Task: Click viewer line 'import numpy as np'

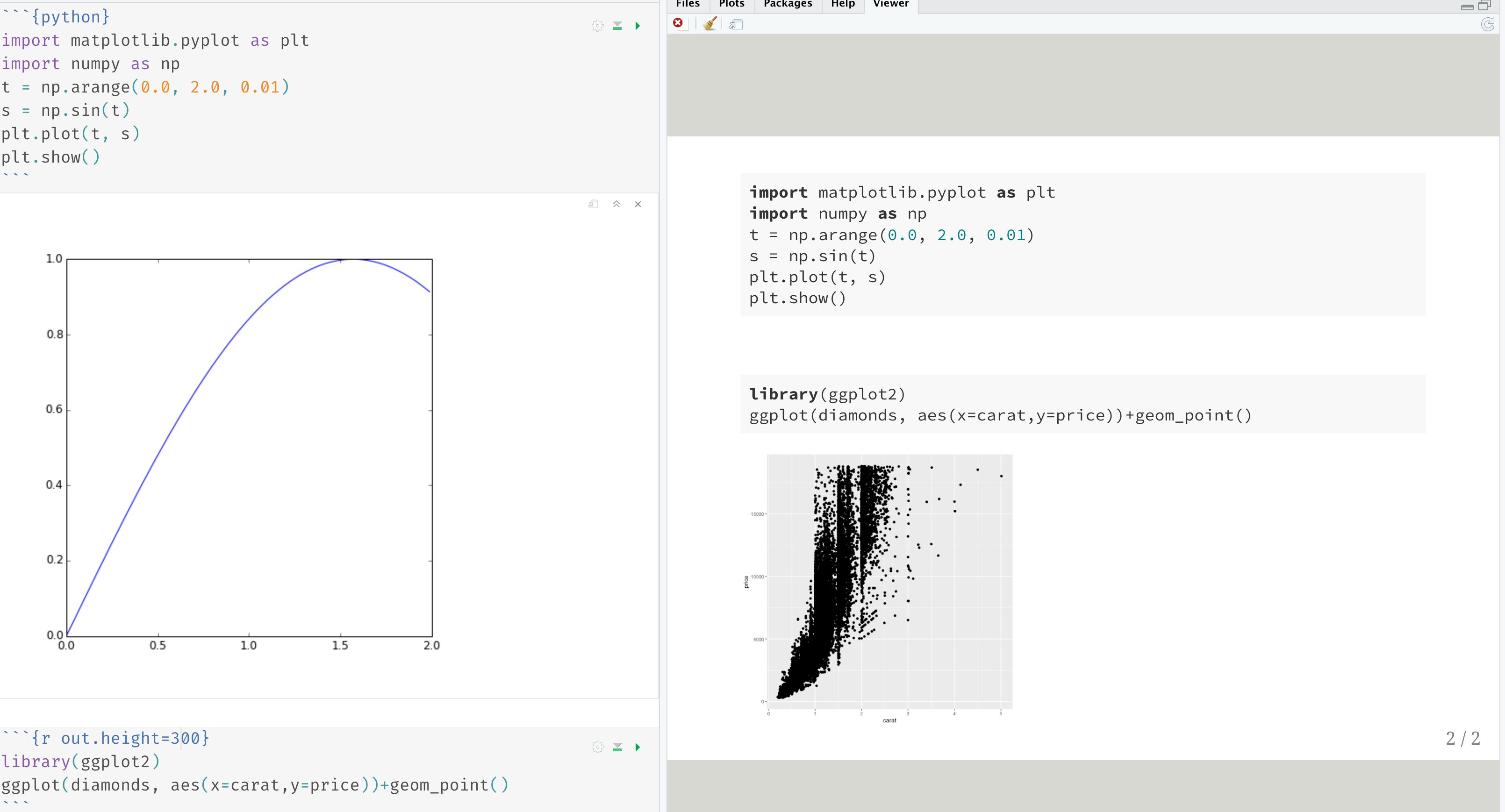Action: (838, 214)
